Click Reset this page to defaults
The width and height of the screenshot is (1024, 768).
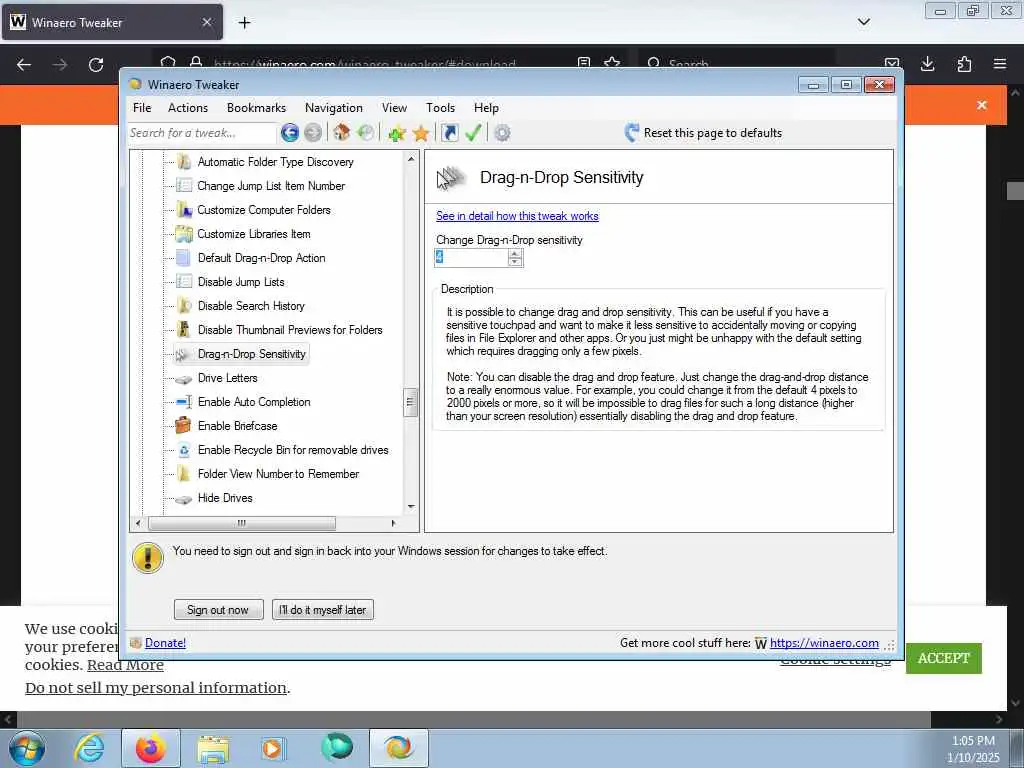click(x=703, y=133)
